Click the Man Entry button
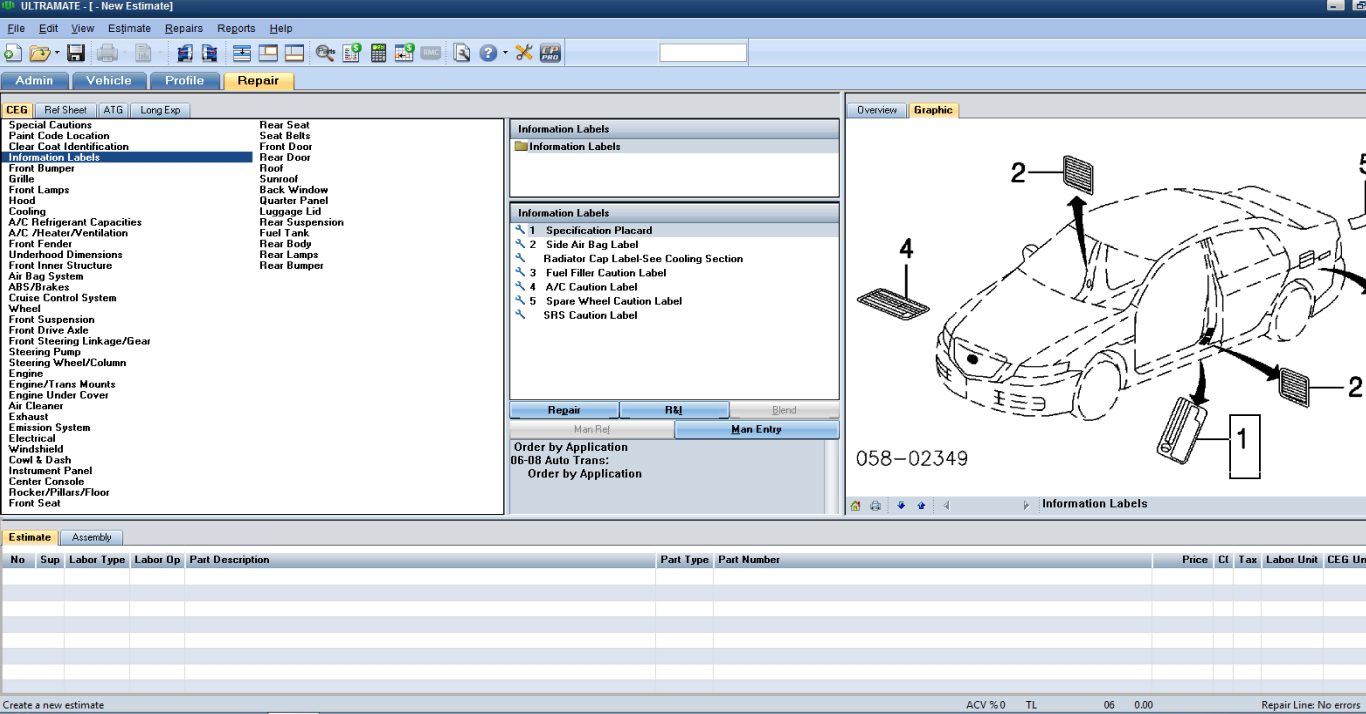Viewport: 1366px width, 714px height. point(757,429)
